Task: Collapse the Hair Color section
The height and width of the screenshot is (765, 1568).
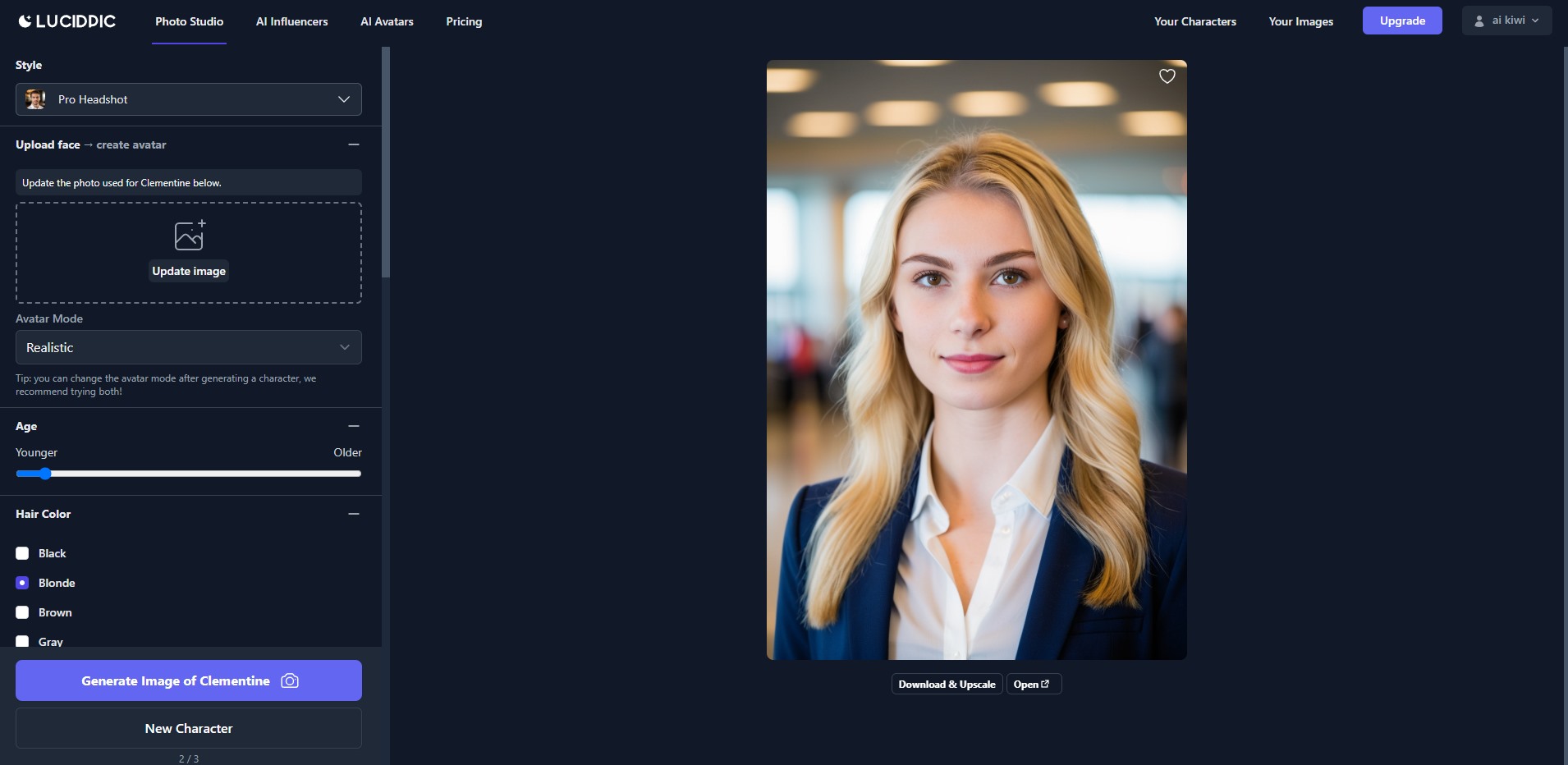Action: pos(354,514)
